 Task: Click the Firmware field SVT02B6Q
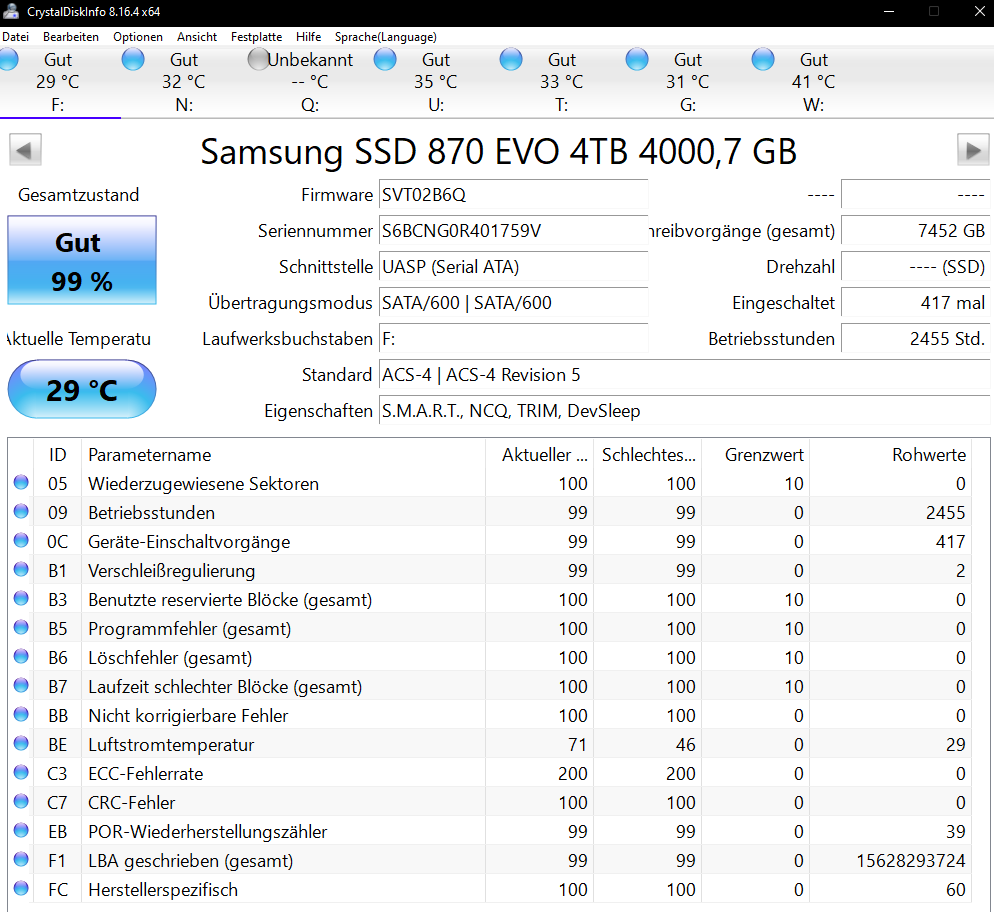[x=513, y=195]
